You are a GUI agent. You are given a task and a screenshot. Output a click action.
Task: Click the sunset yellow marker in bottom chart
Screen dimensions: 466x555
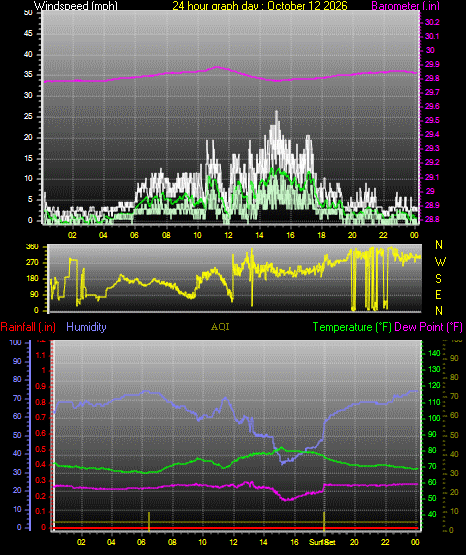324,521
